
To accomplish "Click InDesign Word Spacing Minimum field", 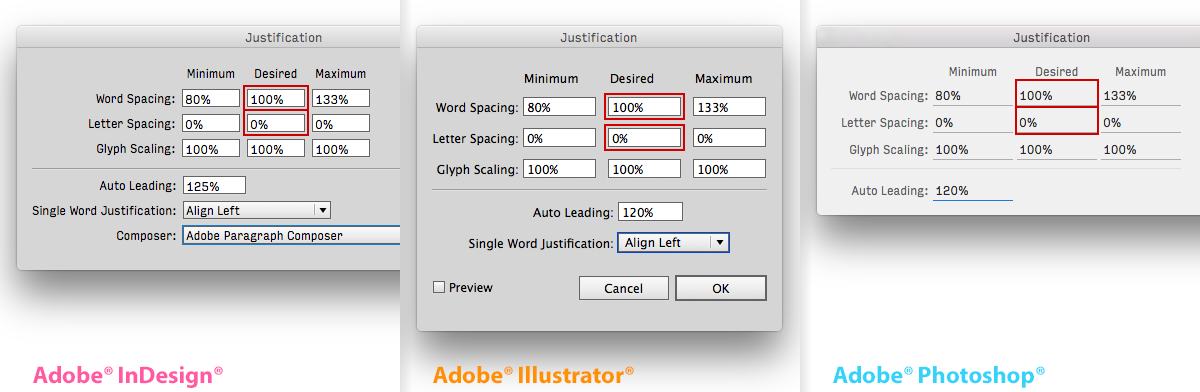I will [211, 98].
